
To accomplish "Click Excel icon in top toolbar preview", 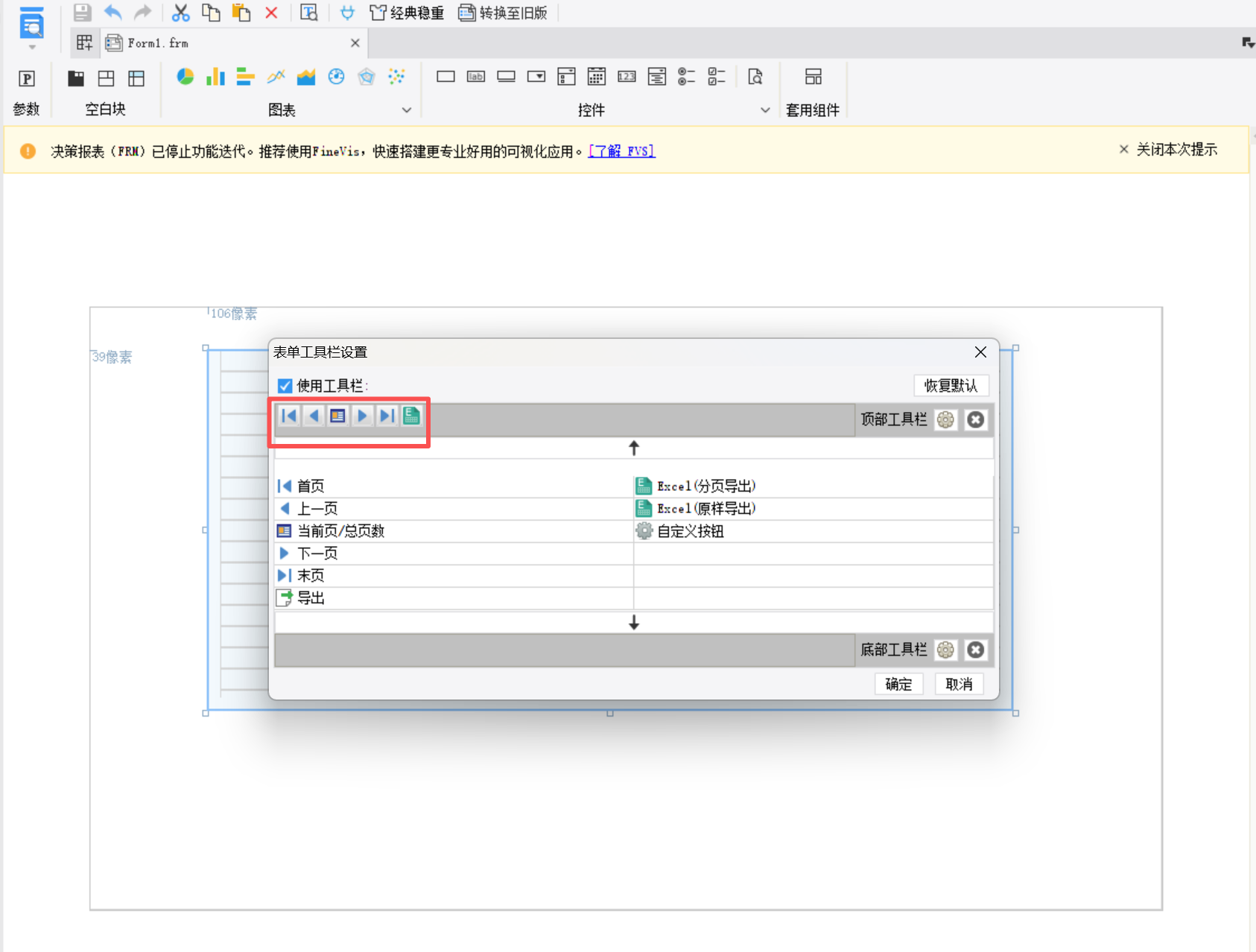I will (x=411, y=416).
